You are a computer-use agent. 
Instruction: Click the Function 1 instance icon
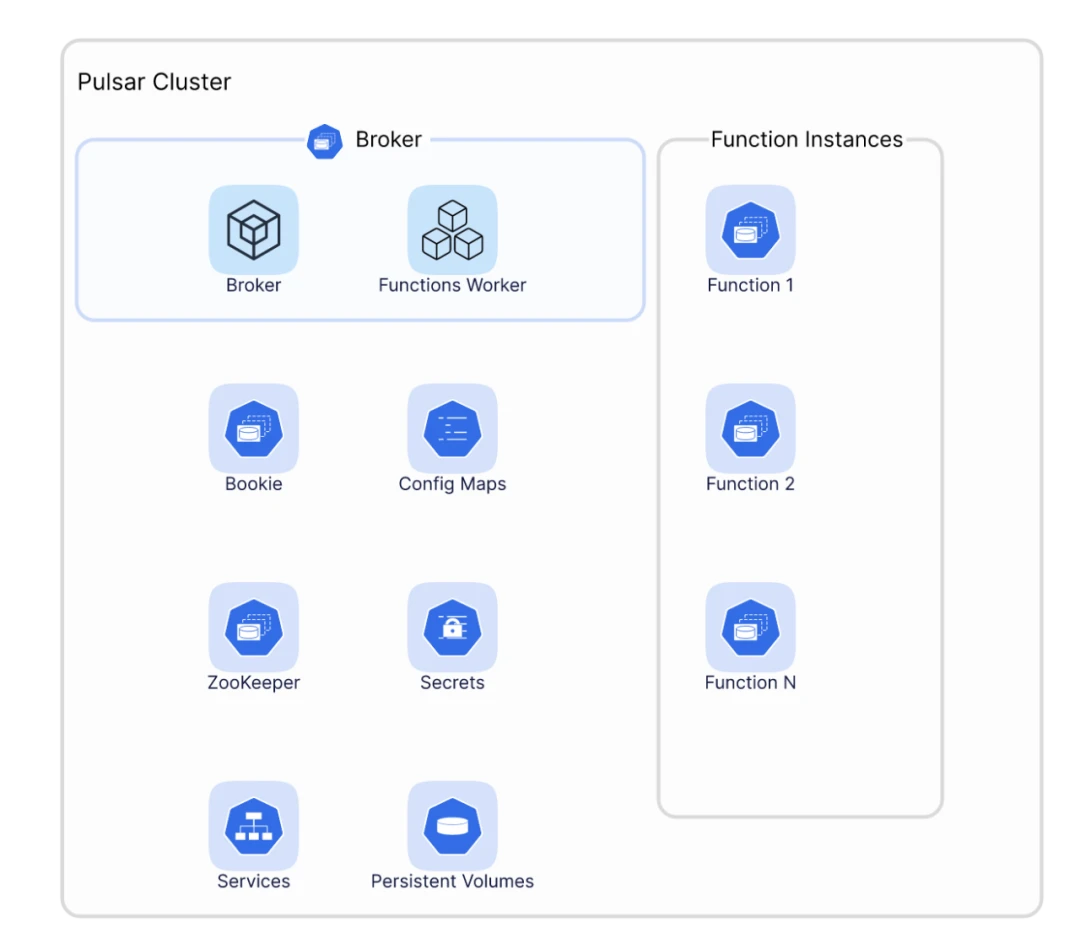pyautogui.click(x=750, y=230)
